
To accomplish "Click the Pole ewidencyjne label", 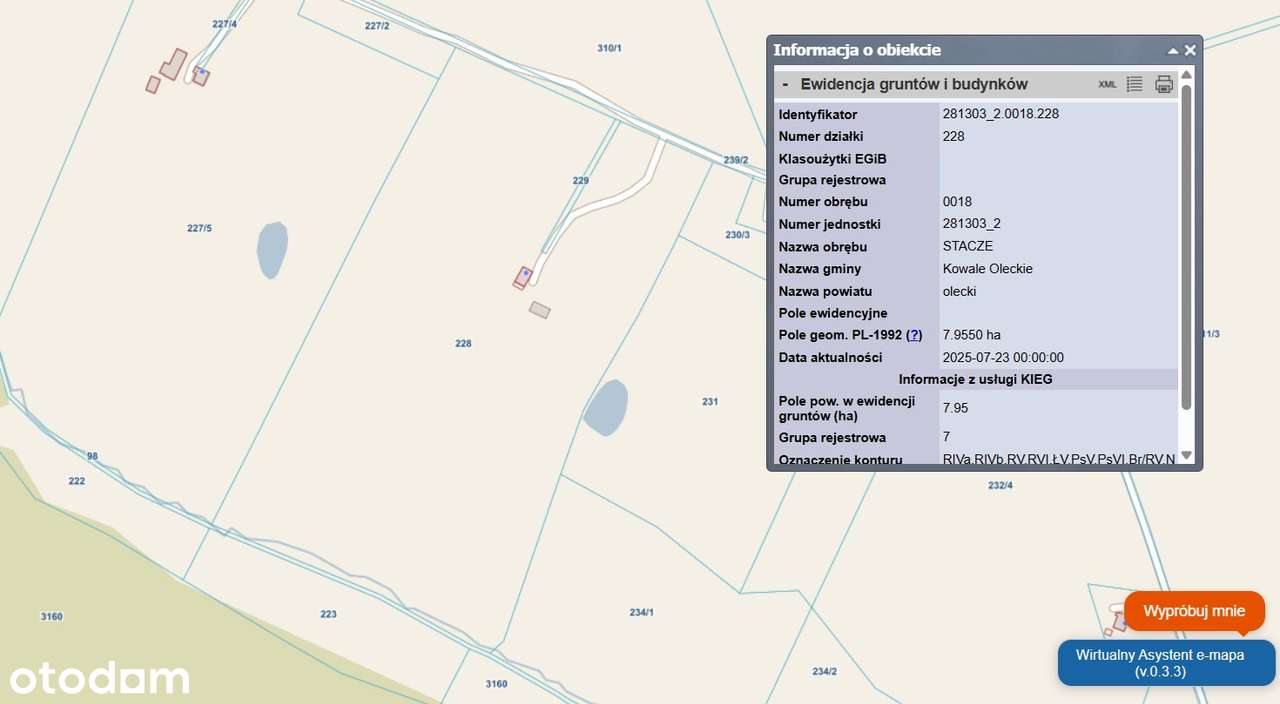I will [x=833, y=313].
